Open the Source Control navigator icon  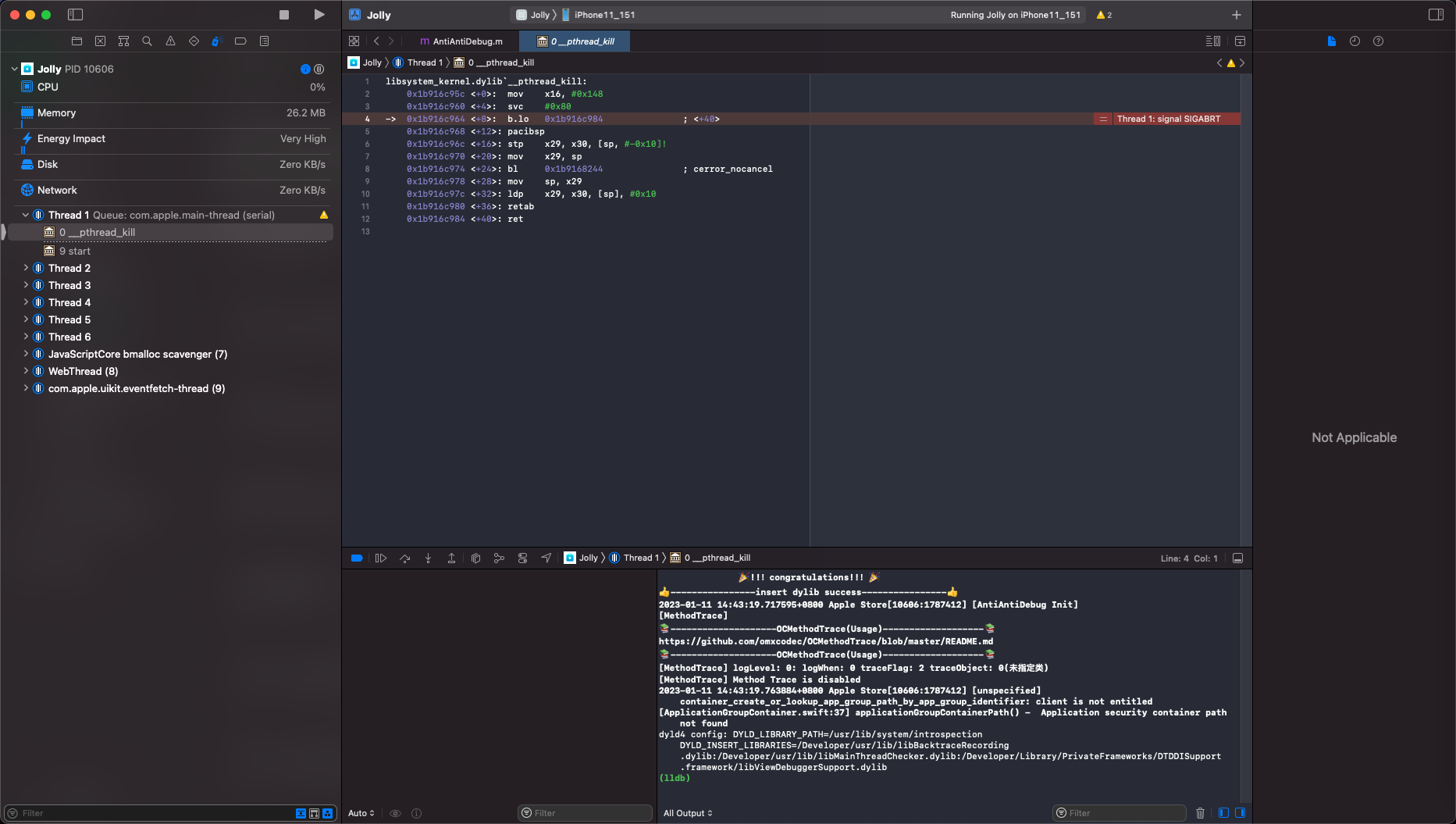pyautogui.click(x=100, y=41)
